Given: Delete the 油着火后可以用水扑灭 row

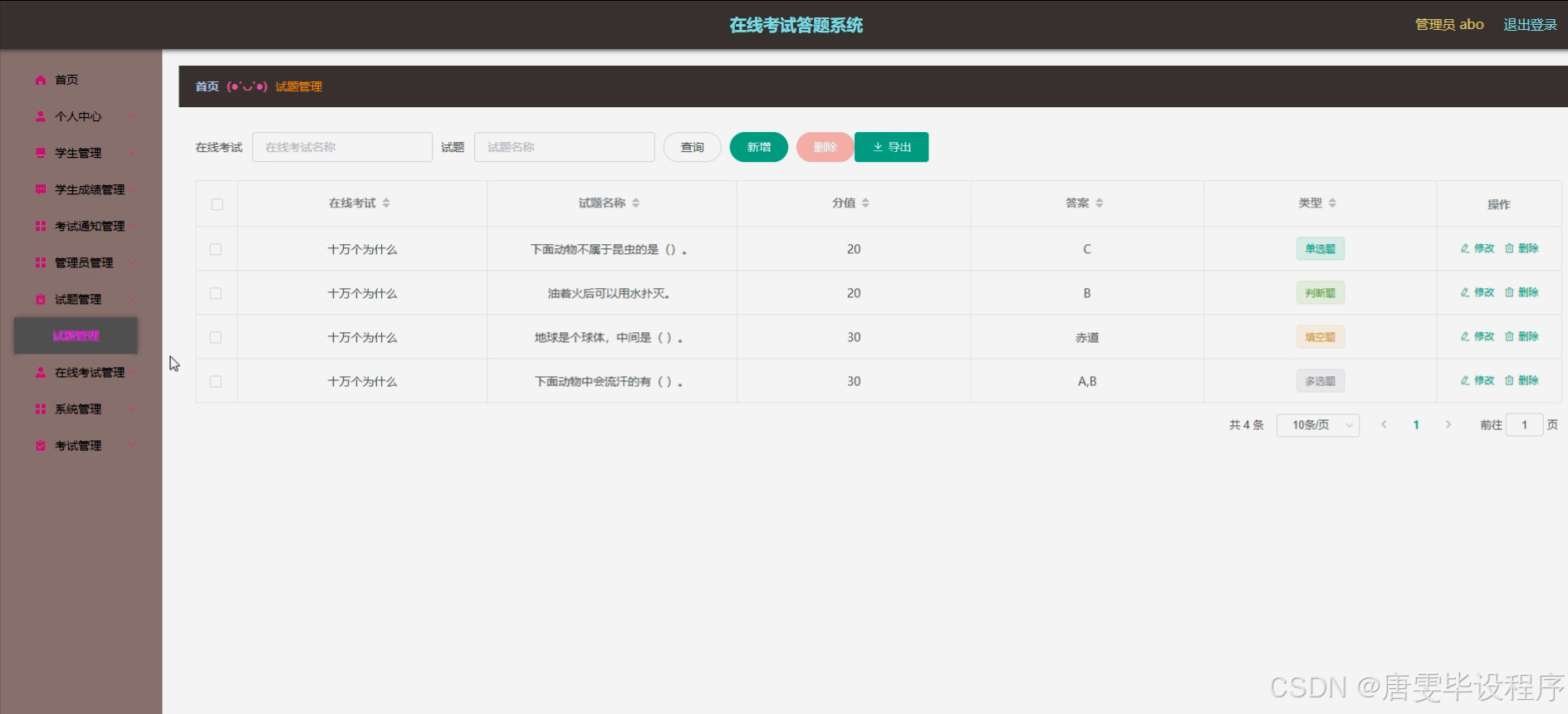Looking at the screenshot, I should [x=1521, y=292].
